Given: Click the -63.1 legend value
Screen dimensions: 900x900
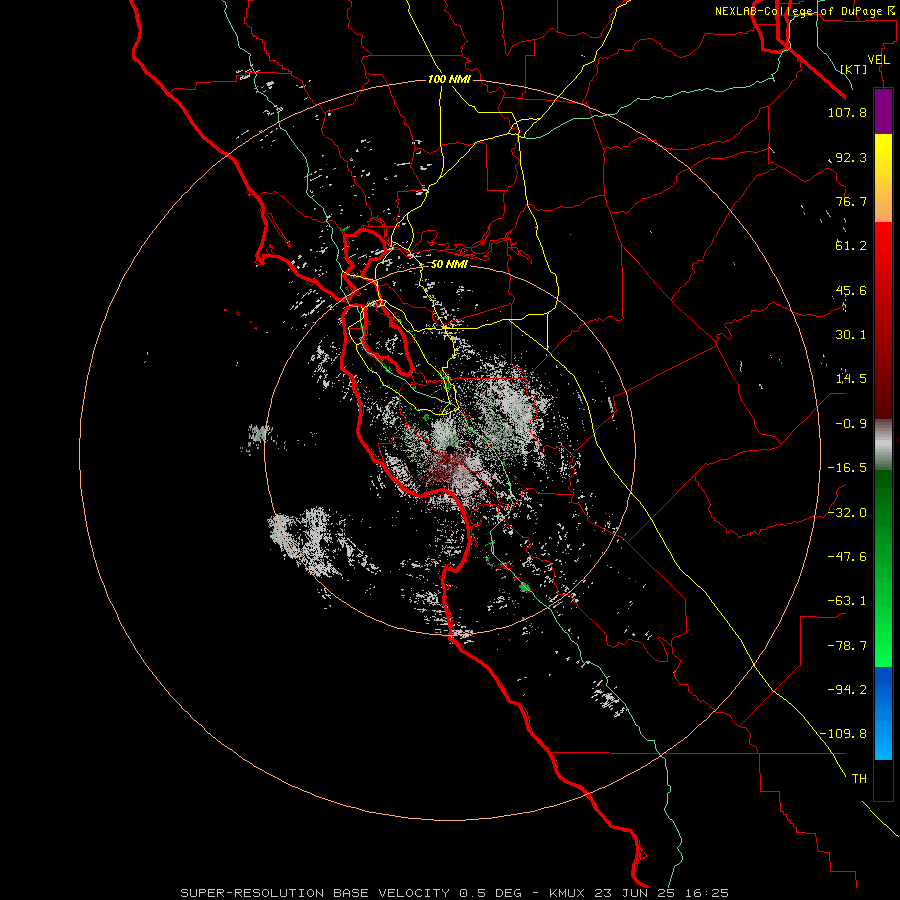Looking at the screenshot, I should pyautogui.click(x=847, y=601).
